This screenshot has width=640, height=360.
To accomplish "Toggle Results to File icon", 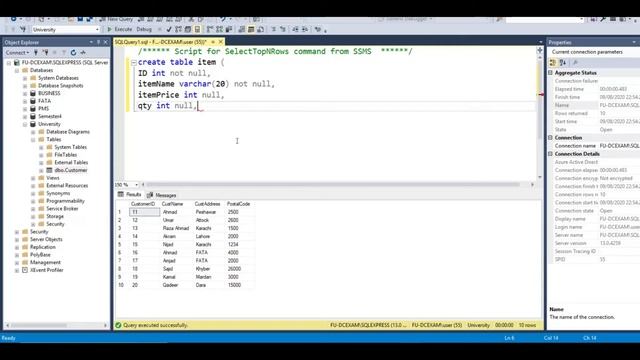I will coord(260,29).
